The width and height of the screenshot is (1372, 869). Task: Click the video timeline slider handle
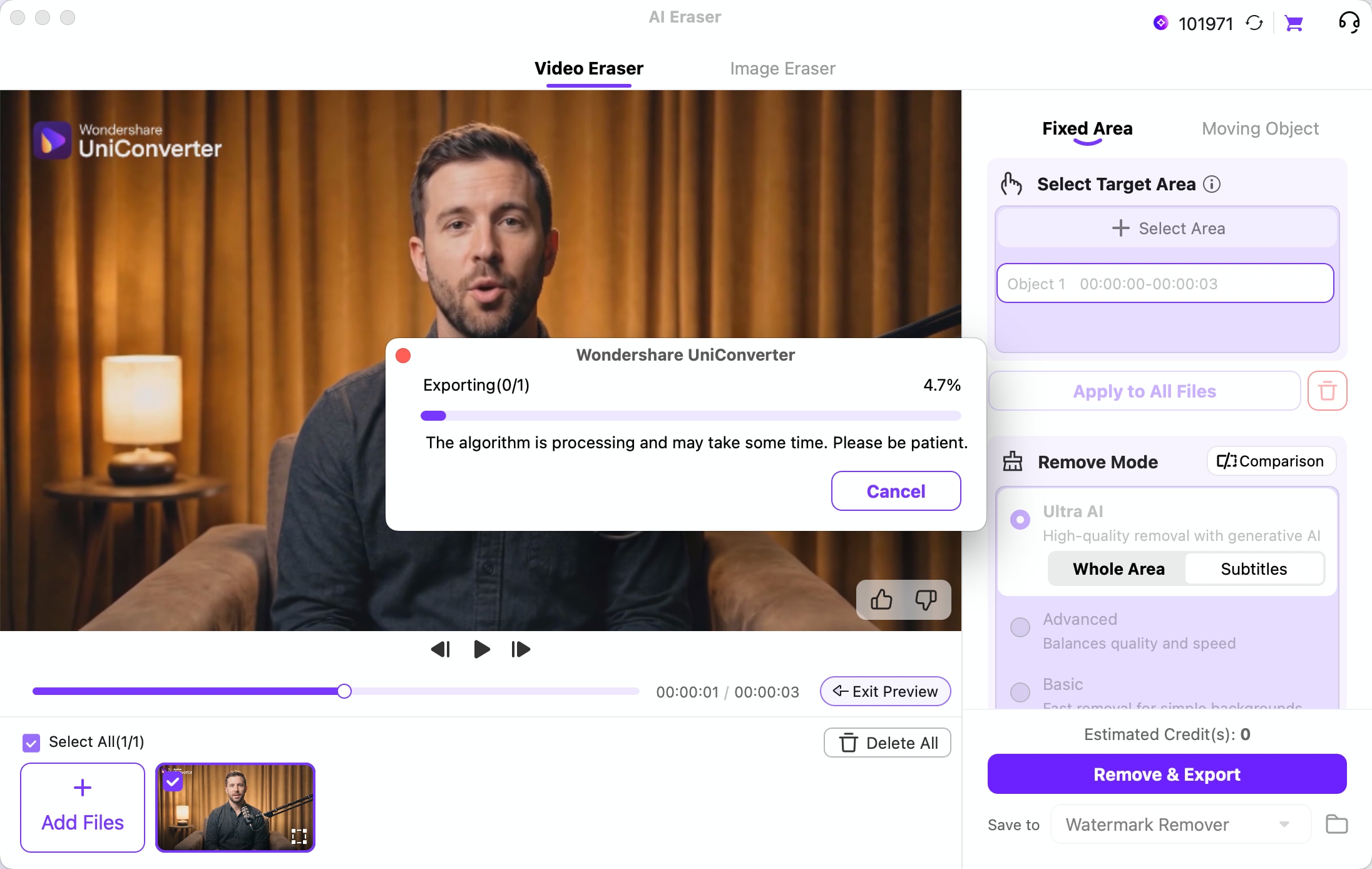tap(344, 691)
